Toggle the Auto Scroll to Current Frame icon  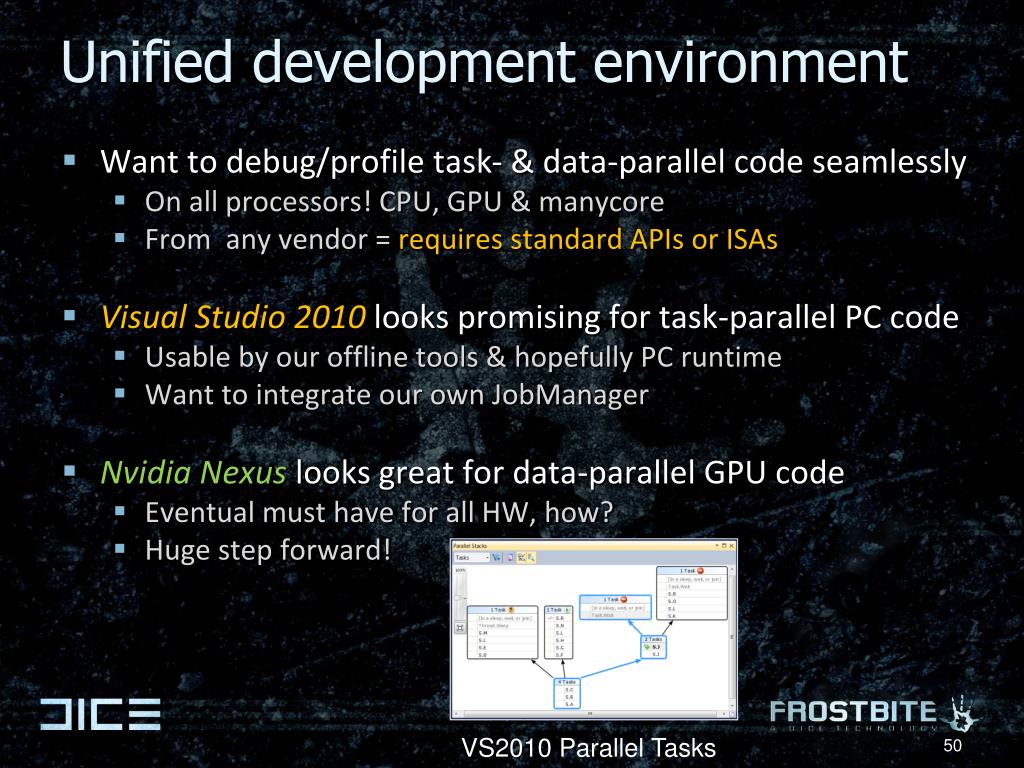click(522, 558)
